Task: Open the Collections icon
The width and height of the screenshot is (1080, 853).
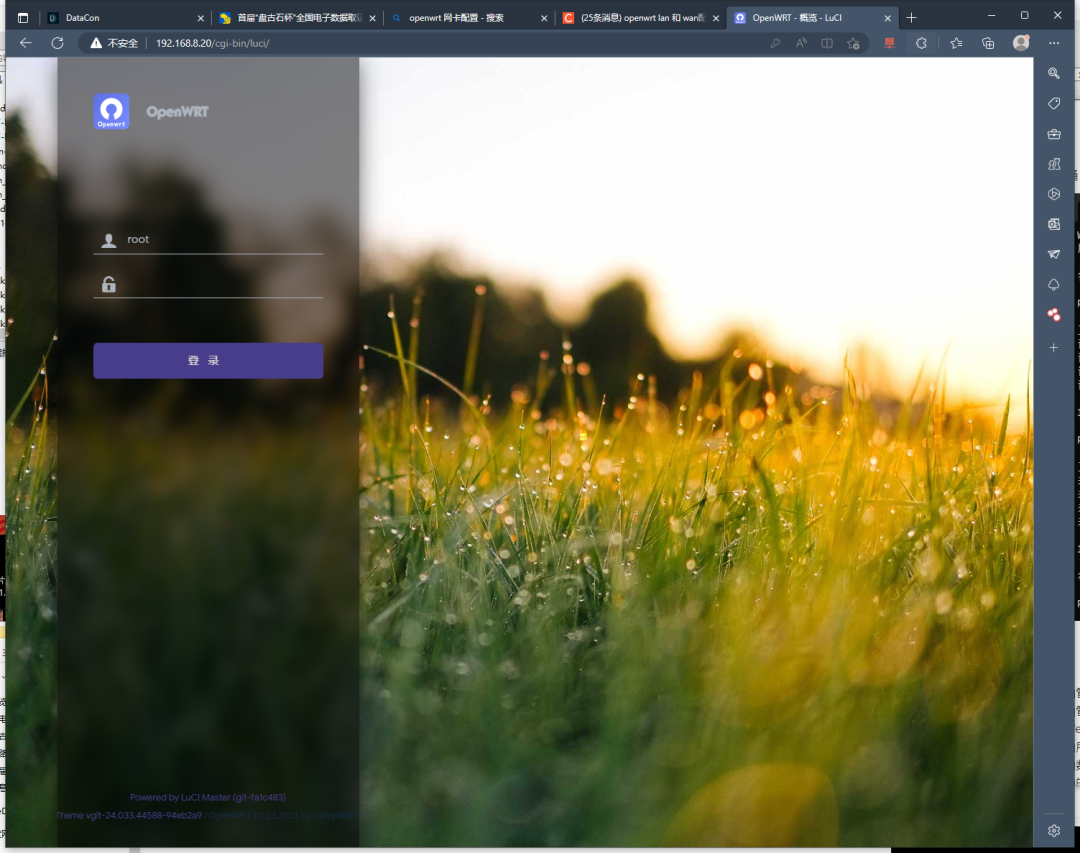Action: pos(988,43)
